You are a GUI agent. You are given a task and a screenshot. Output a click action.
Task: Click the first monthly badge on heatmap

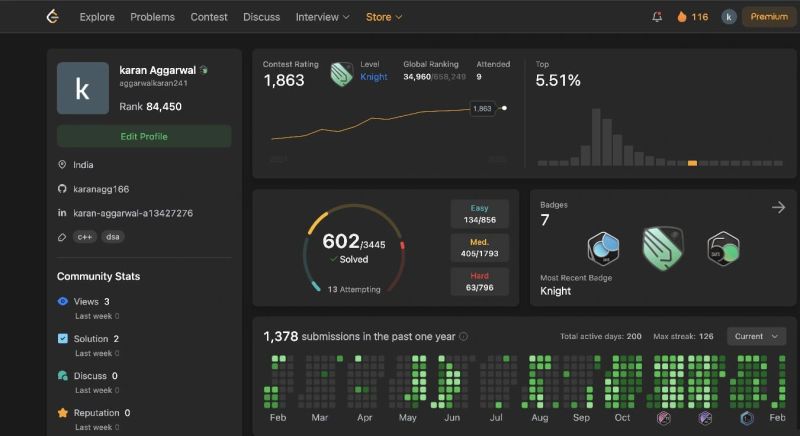[x=663, y=418]
